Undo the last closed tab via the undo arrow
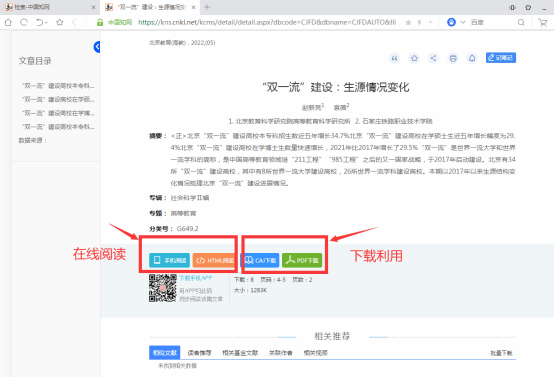554x378 pixels. click(x=40, y=22)
